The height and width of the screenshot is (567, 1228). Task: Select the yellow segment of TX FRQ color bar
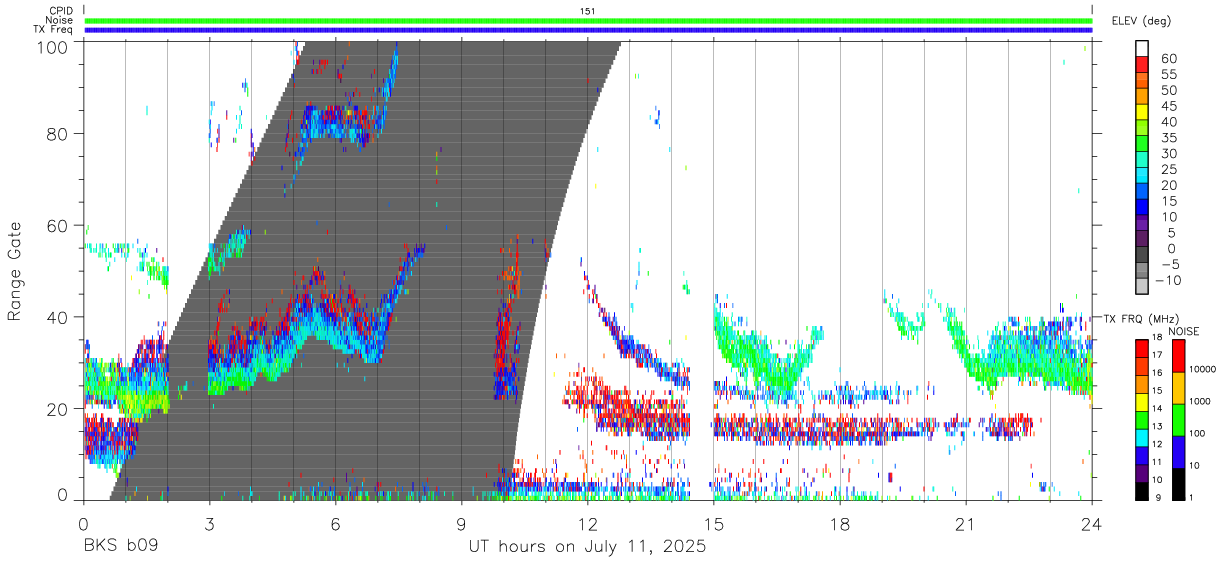(x=1142, y=402)
